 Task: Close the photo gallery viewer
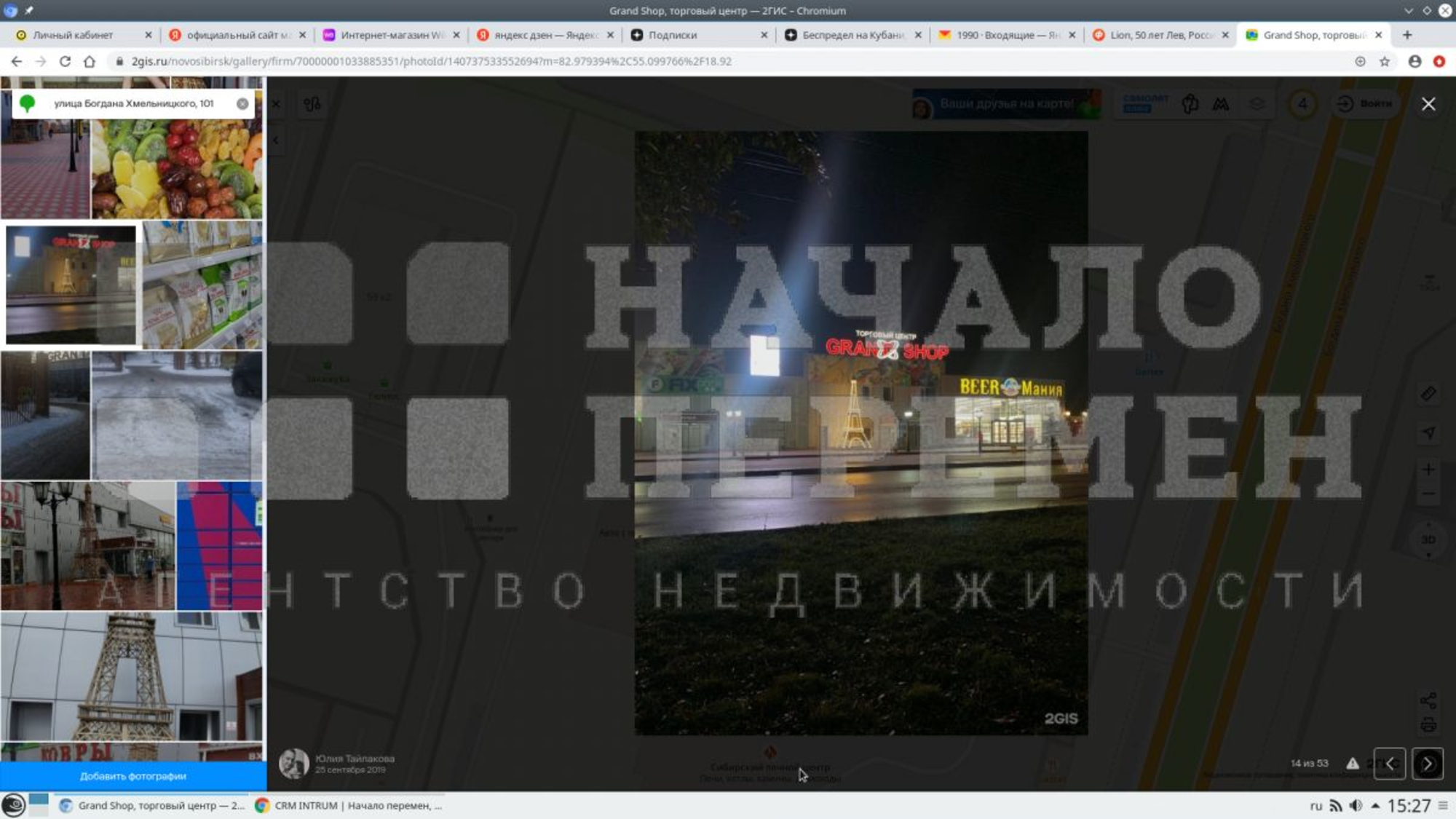[x=1428, y=104]
